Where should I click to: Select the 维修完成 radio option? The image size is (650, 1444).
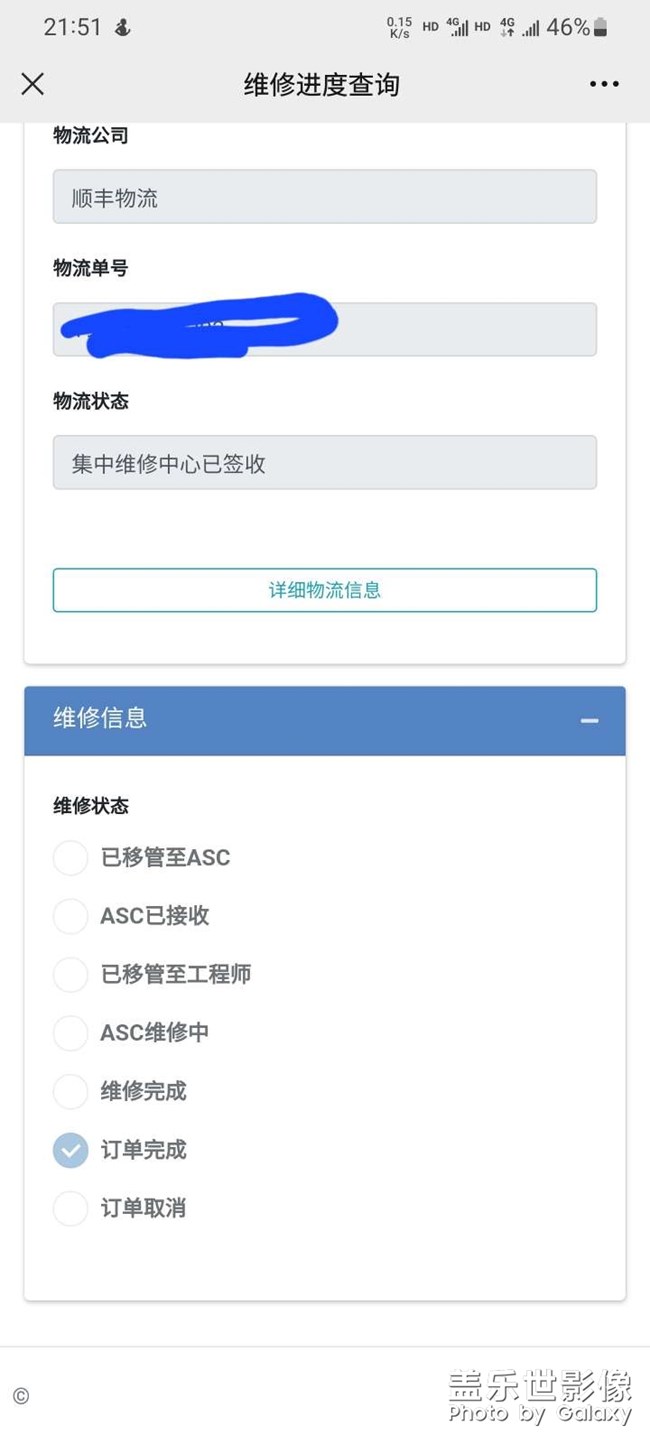point(70,1091)
